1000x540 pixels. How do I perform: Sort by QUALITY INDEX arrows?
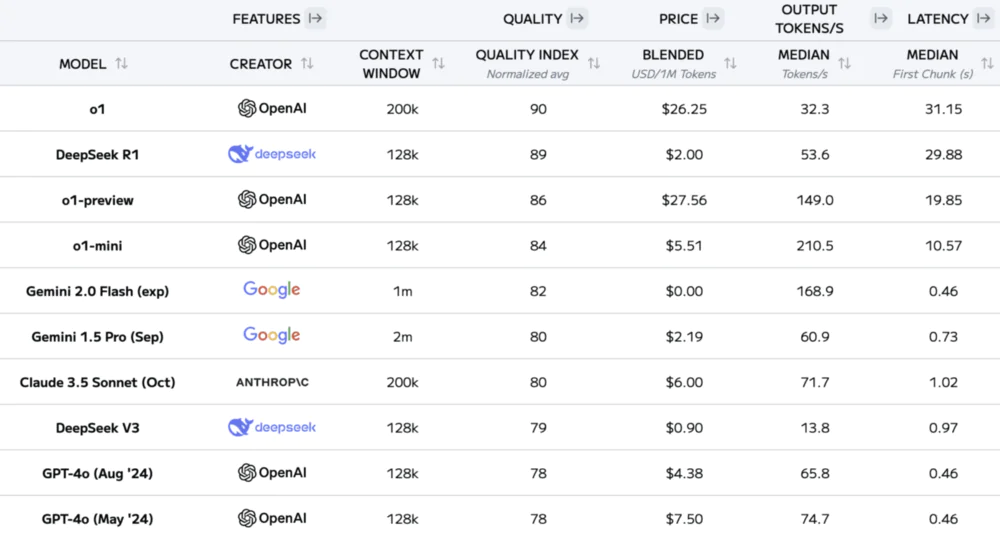594,63
